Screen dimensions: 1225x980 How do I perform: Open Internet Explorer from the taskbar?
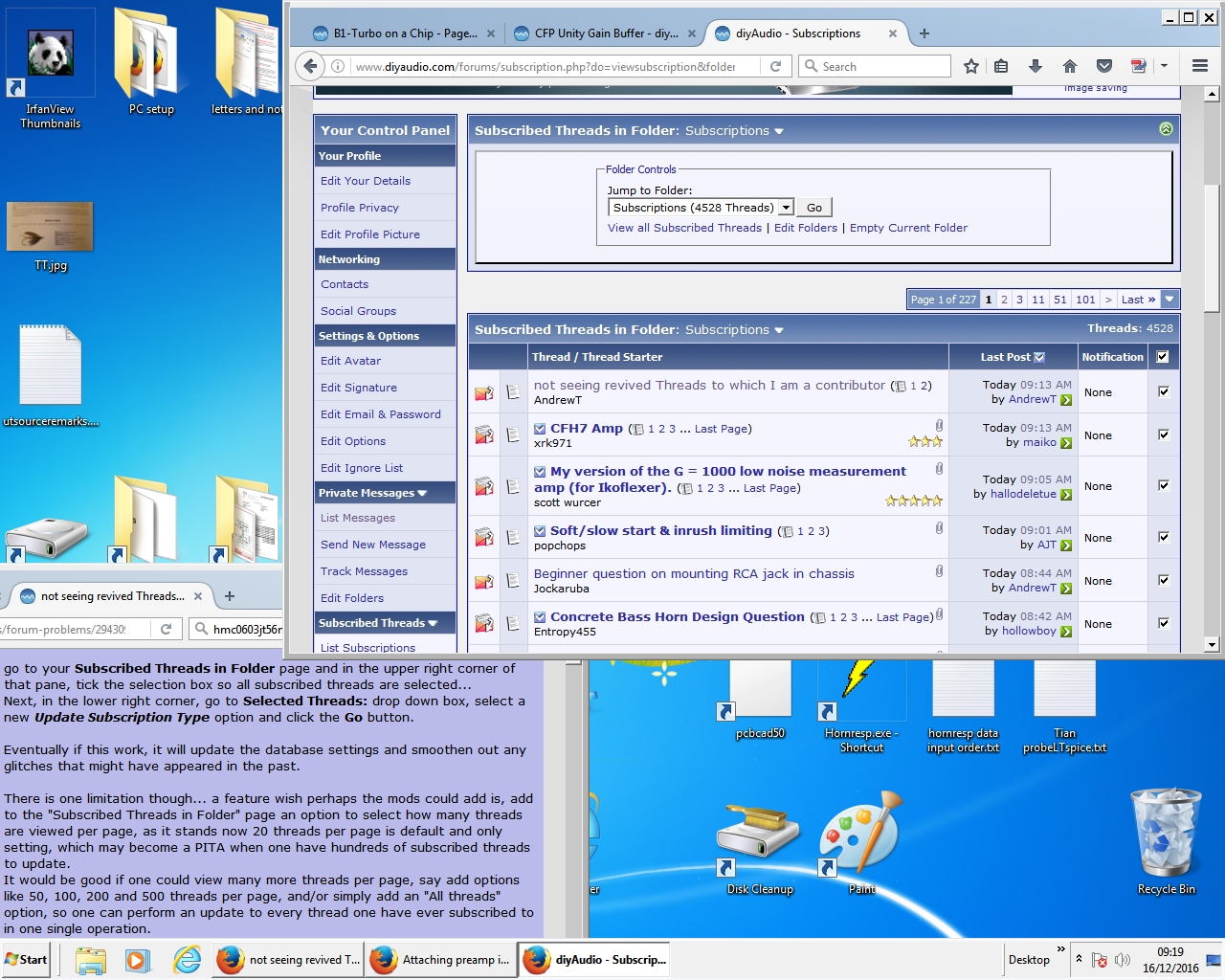(187, 960)
